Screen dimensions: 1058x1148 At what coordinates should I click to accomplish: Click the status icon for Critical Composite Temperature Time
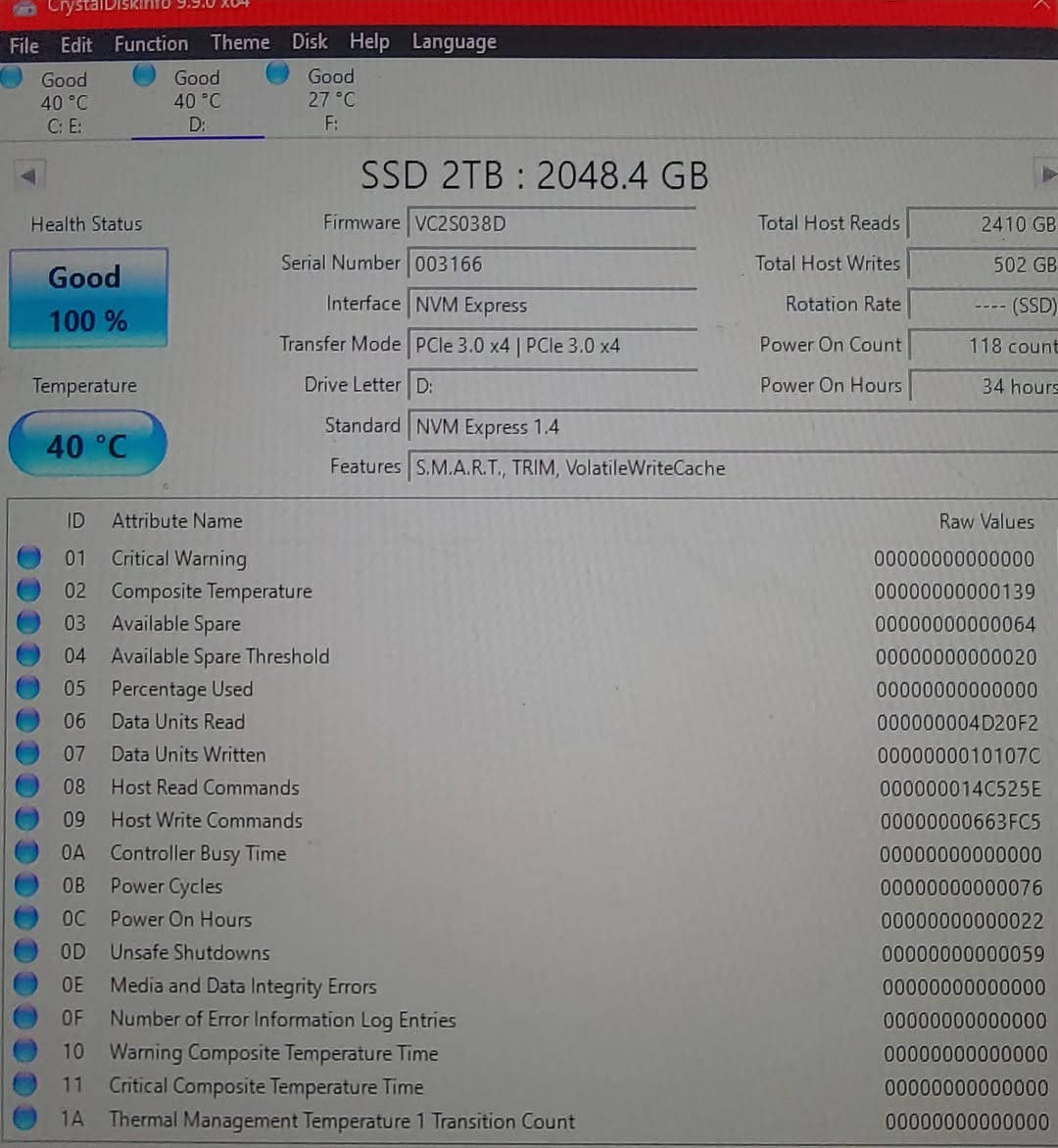coord(24,1084)
